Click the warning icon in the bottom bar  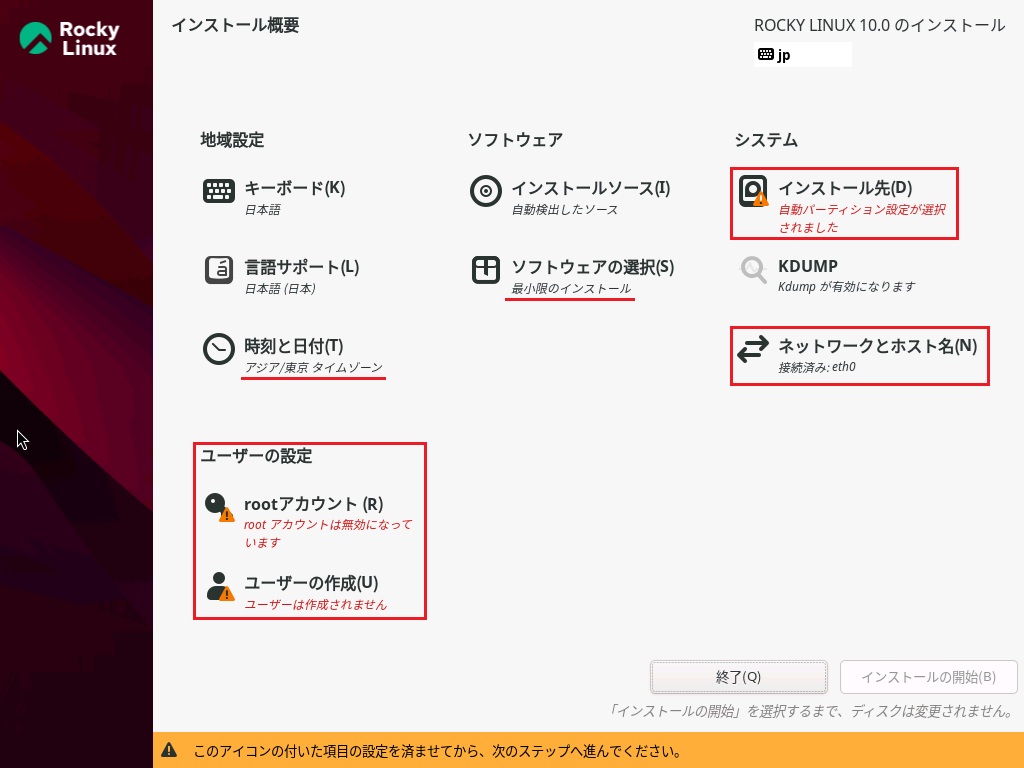pos(170,750)
